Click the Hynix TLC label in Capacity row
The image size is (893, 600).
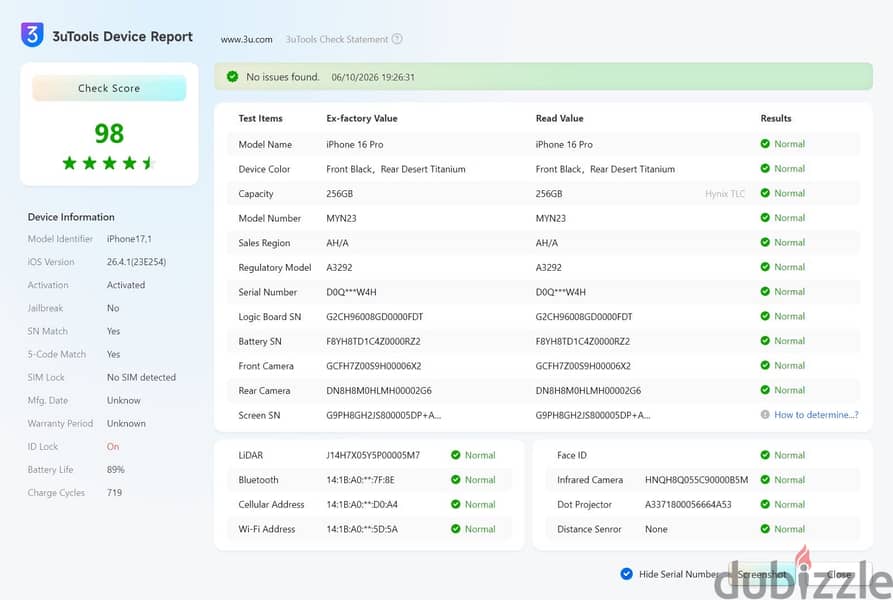tap(724, 194)
